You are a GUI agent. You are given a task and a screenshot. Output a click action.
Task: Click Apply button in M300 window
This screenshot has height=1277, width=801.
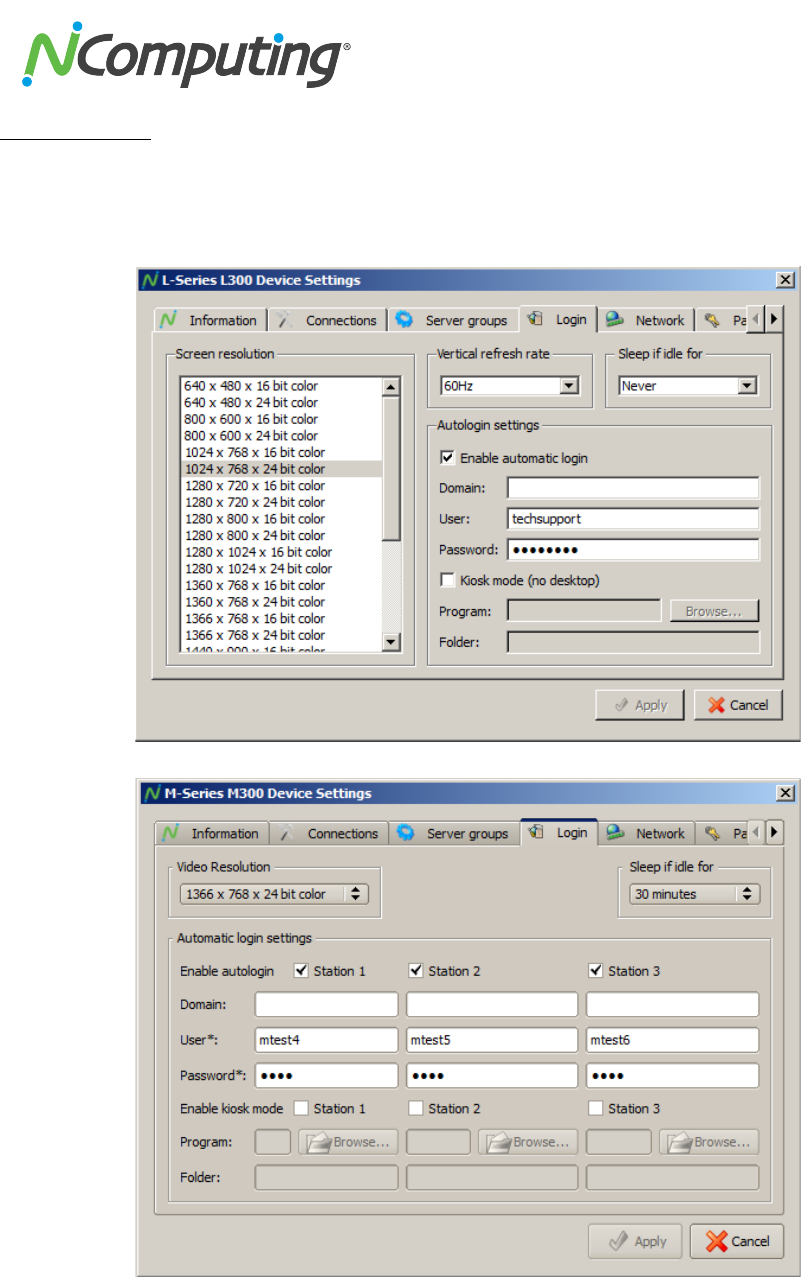pyautogui.click(x=635, y=1241)
